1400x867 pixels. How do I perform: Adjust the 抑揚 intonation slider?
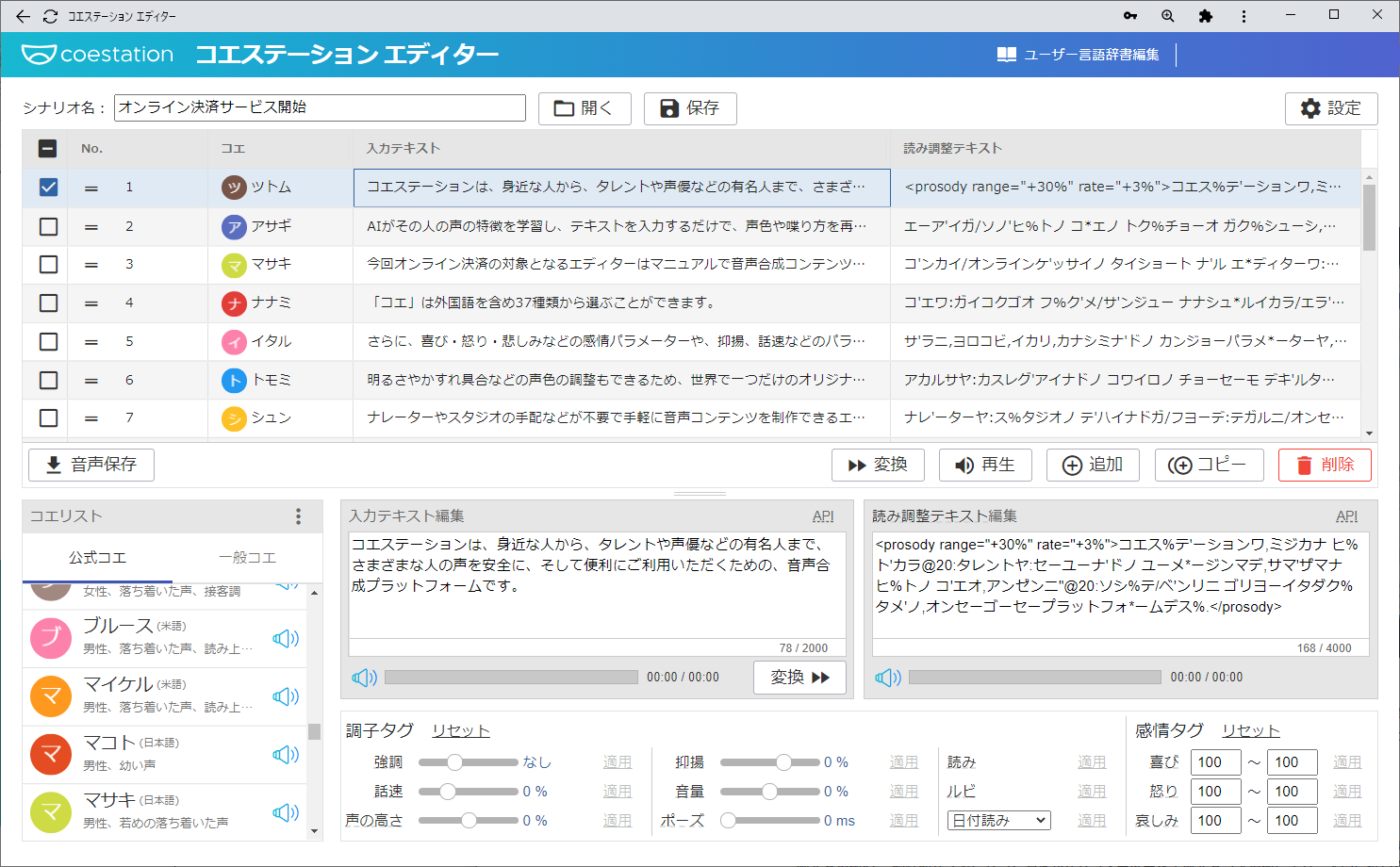coord(769,762)
